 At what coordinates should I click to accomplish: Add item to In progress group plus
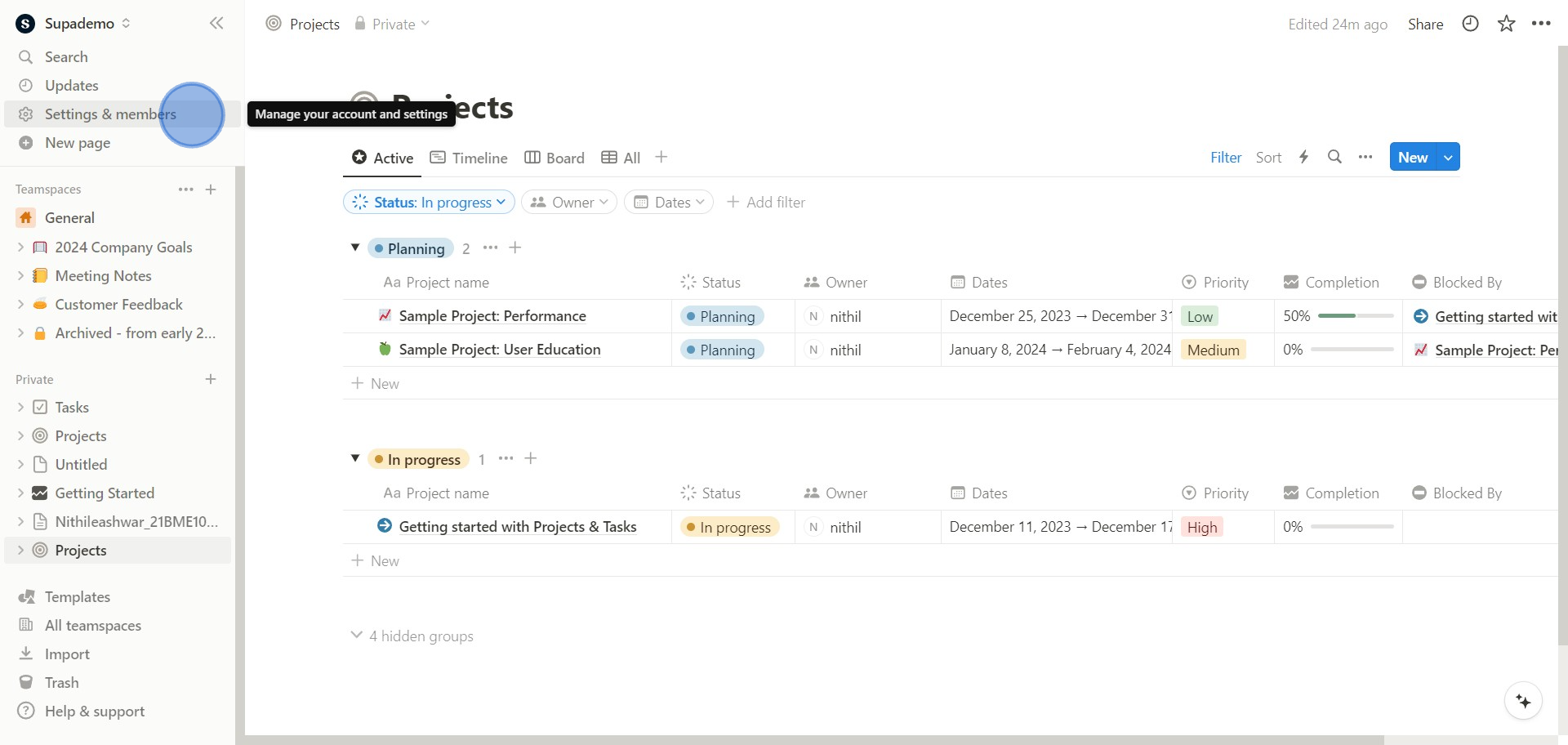point(531,458)
